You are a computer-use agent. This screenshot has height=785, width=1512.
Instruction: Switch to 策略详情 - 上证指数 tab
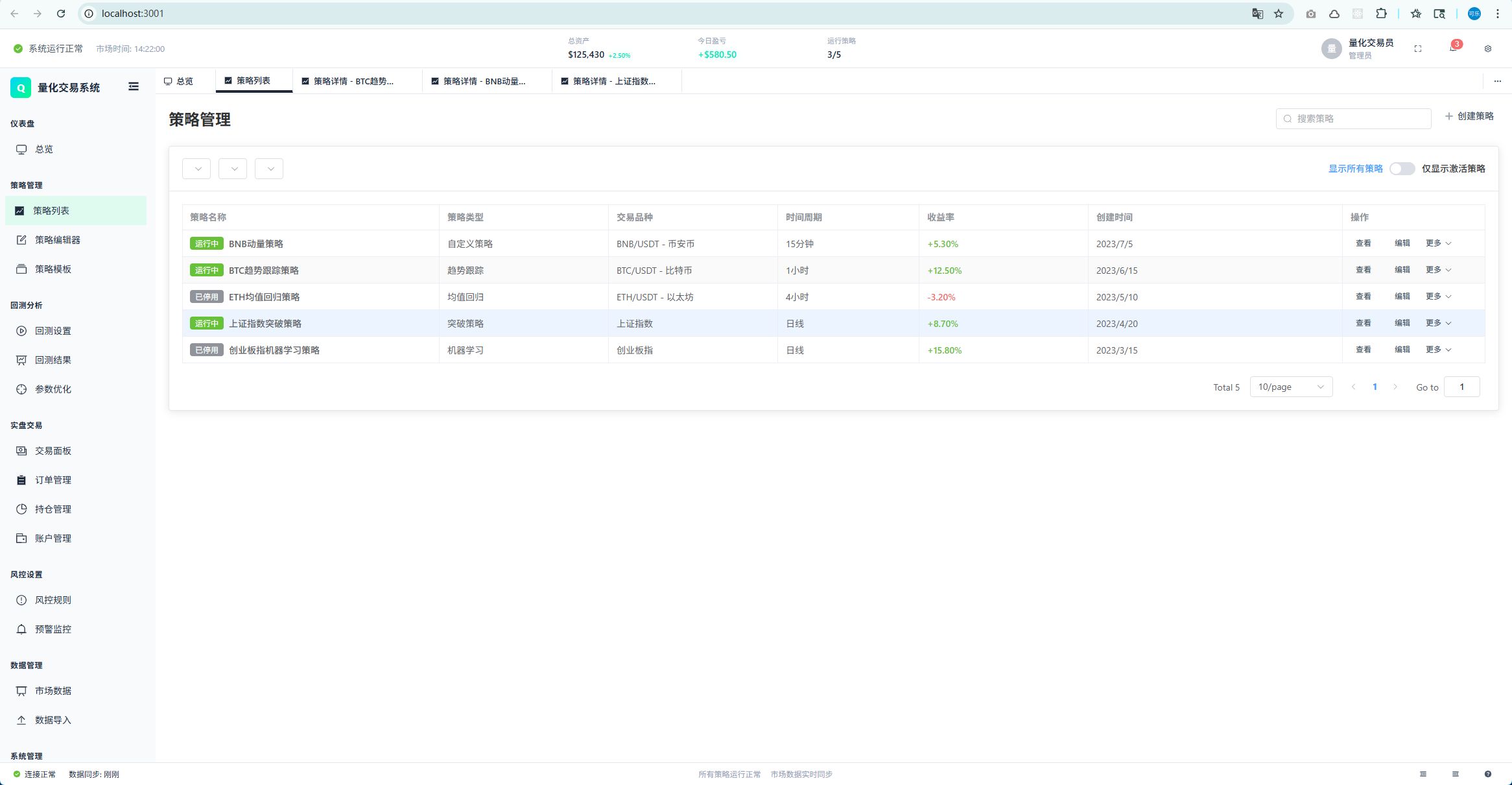point(617,81)
